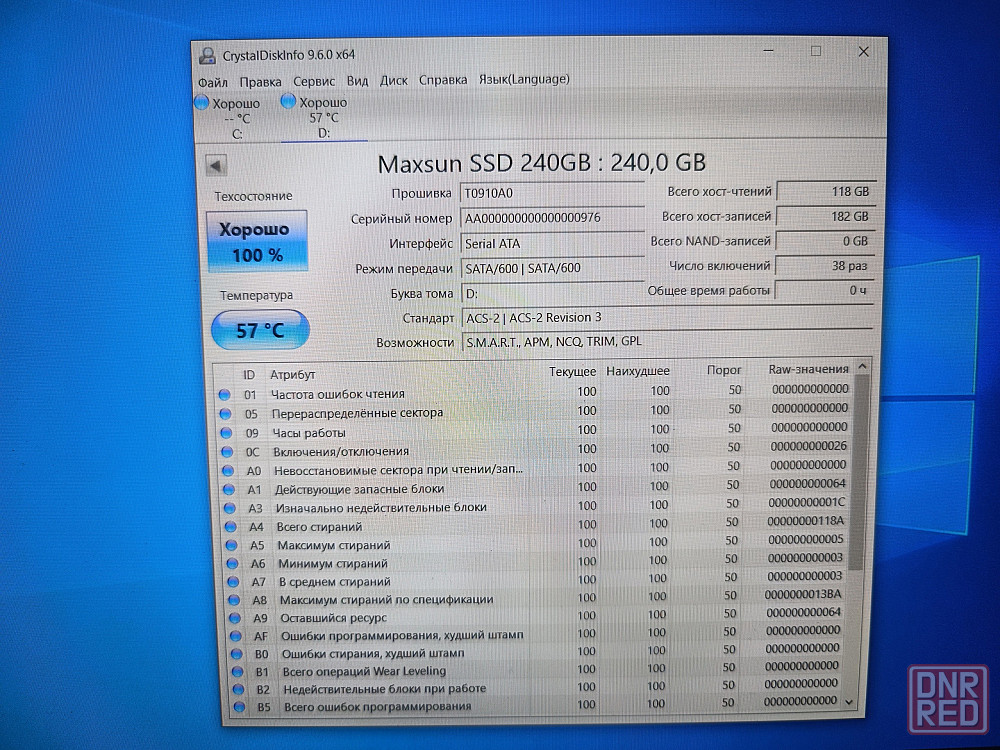Click the attribute list scroll down arrow

[849, 702]
